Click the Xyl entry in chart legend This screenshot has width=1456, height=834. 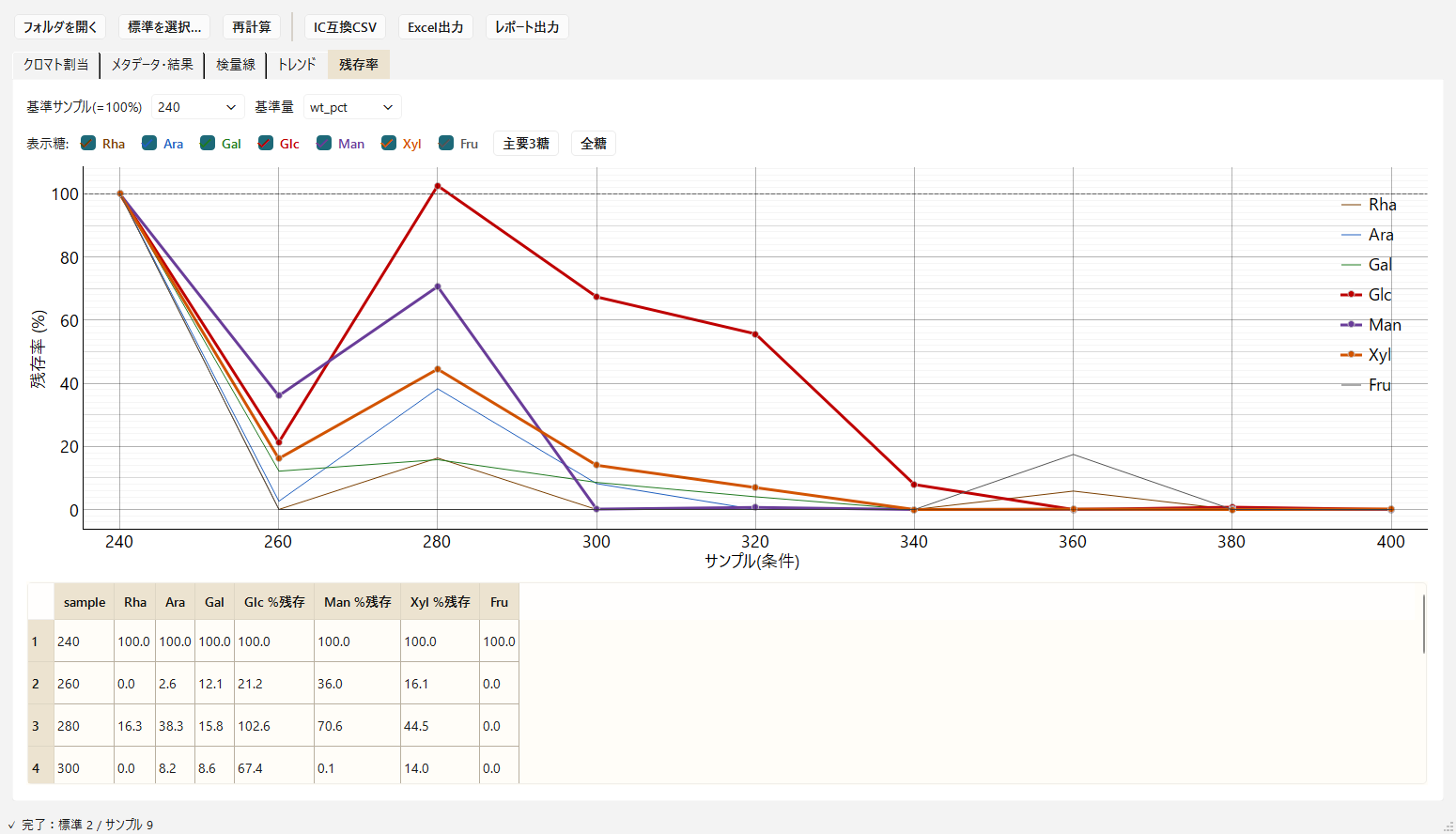point(1367,355)
